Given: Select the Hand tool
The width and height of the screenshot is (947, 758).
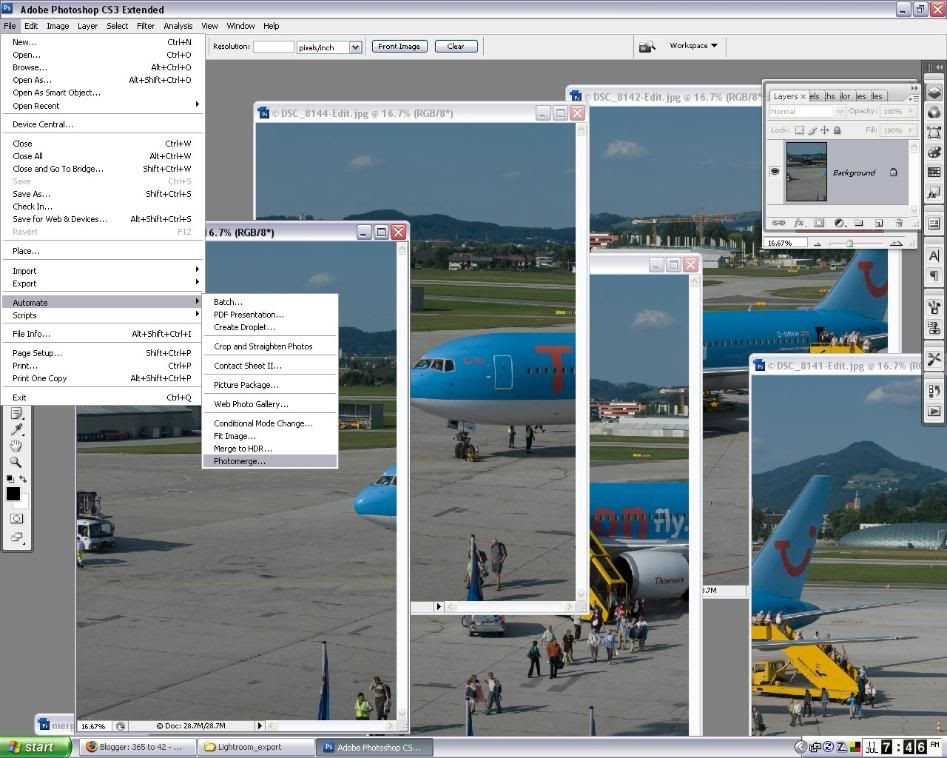Looking at the screenshot, I should coord(16,446).
